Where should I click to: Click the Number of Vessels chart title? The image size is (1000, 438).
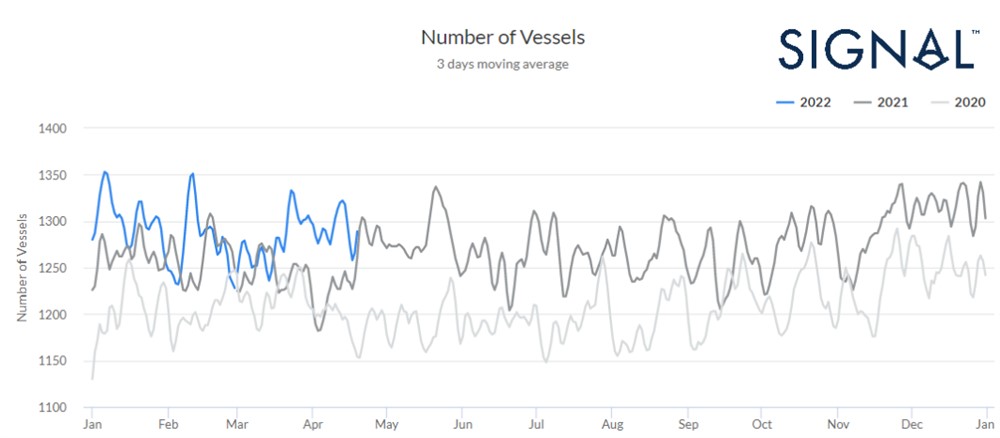tap(502, 37)
